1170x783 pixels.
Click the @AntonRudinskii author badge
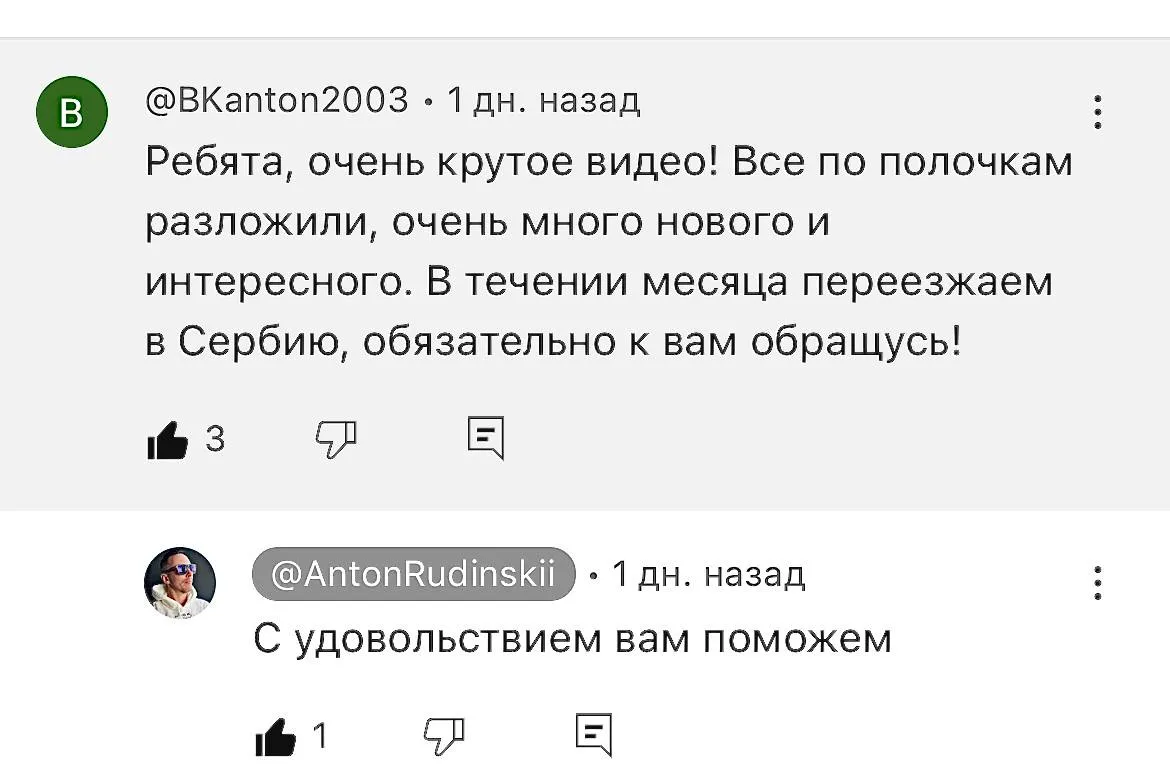(413, 574)
